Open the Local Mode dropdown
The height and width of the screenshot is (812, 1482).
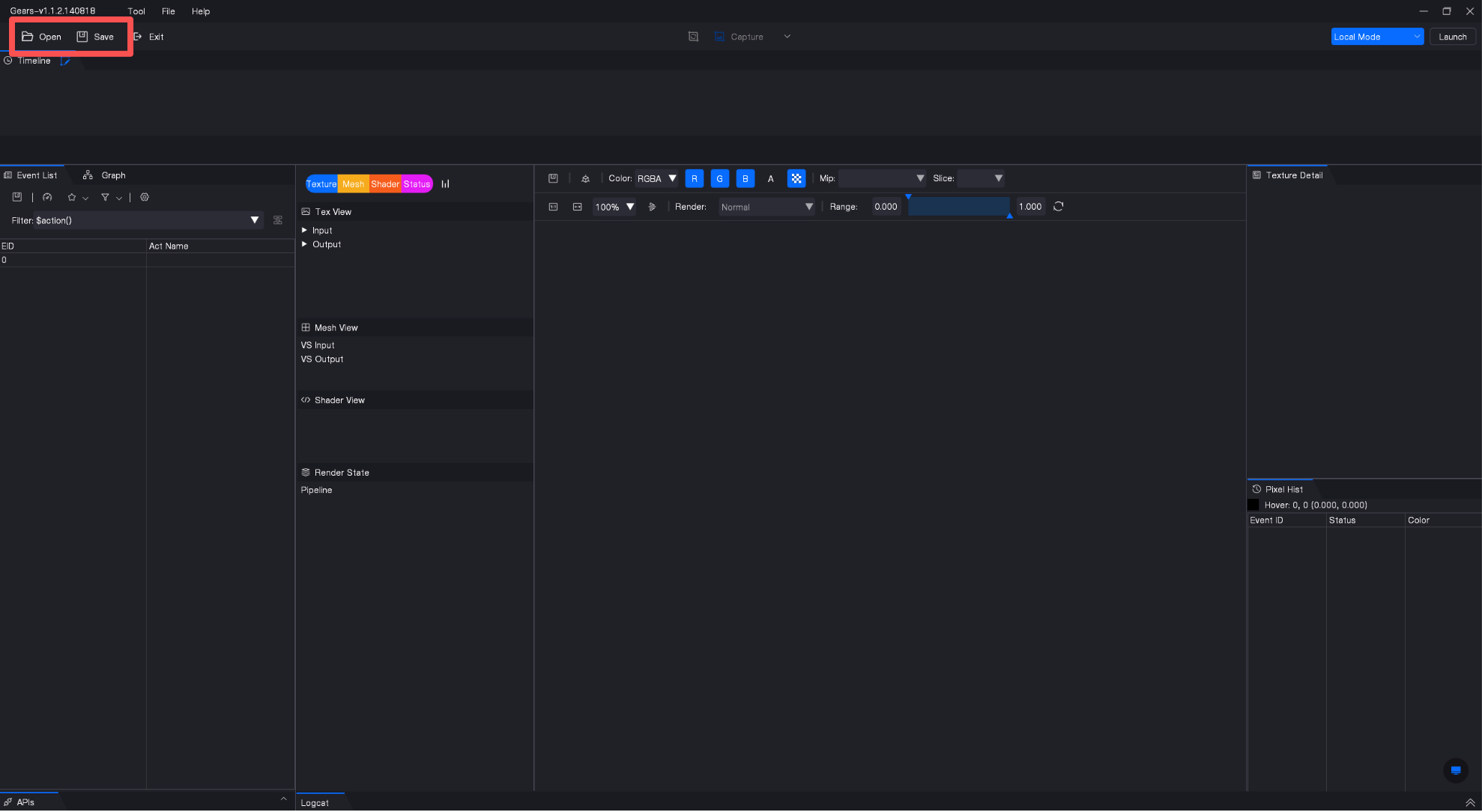coord(1377,37)
